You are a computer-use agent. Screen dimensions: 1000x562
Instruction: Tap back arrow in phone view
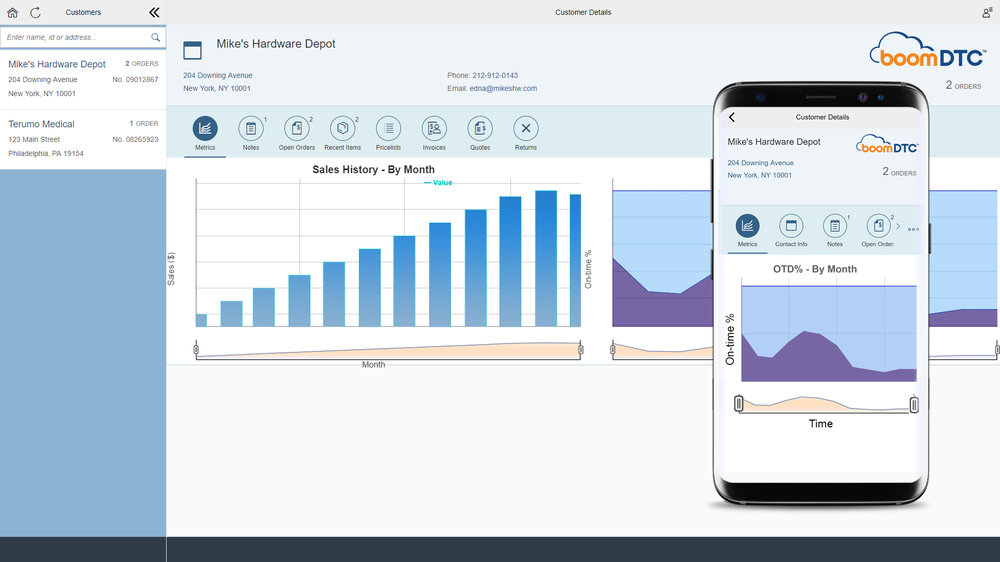tap(732, 117)
